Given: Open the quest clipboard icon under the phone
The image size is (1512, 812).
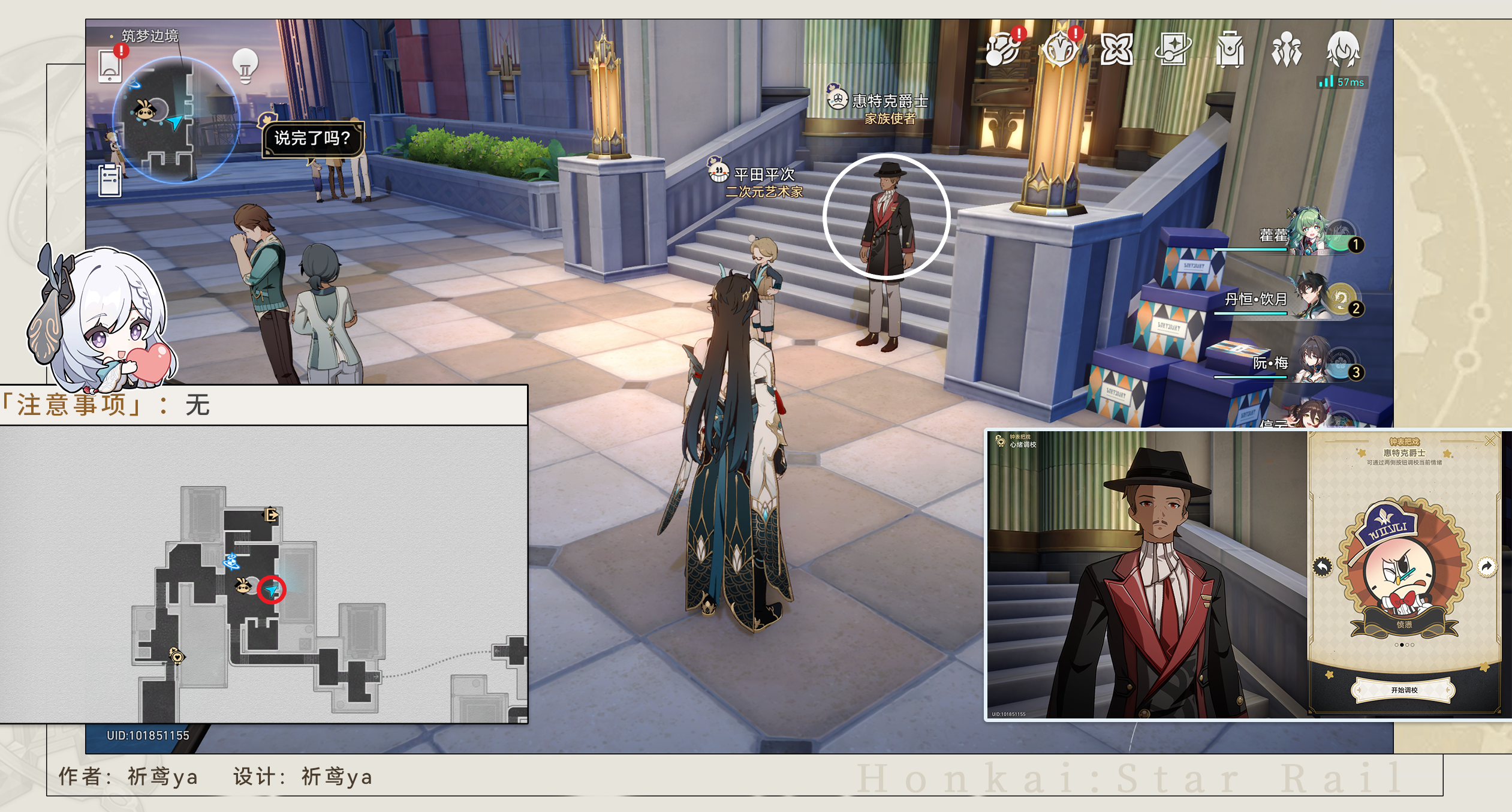Looking at the screenshot, I should coord(110,179).
